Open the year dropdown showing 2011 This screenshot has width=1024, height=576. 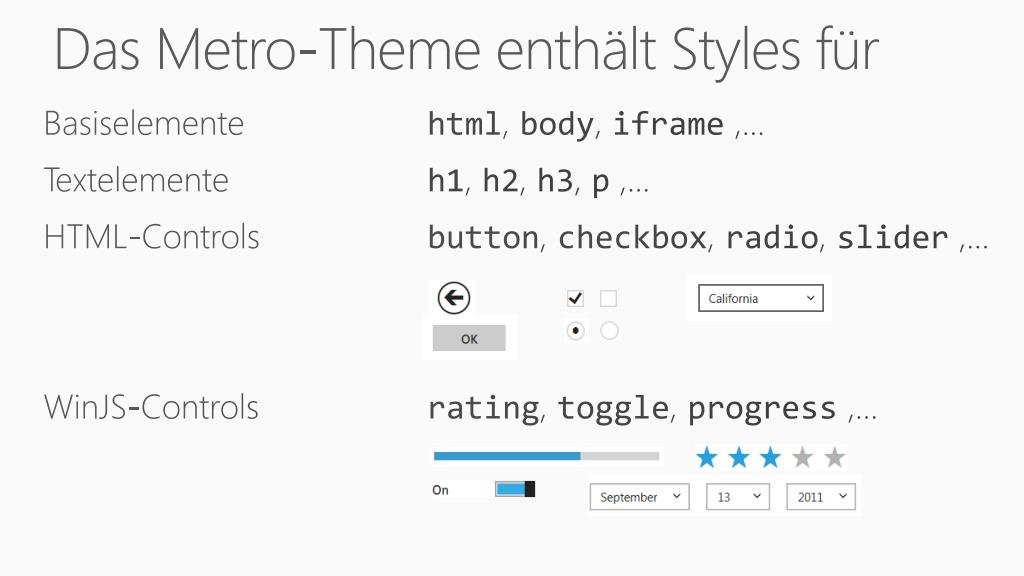pyautogui.click(x=821, y=497)
